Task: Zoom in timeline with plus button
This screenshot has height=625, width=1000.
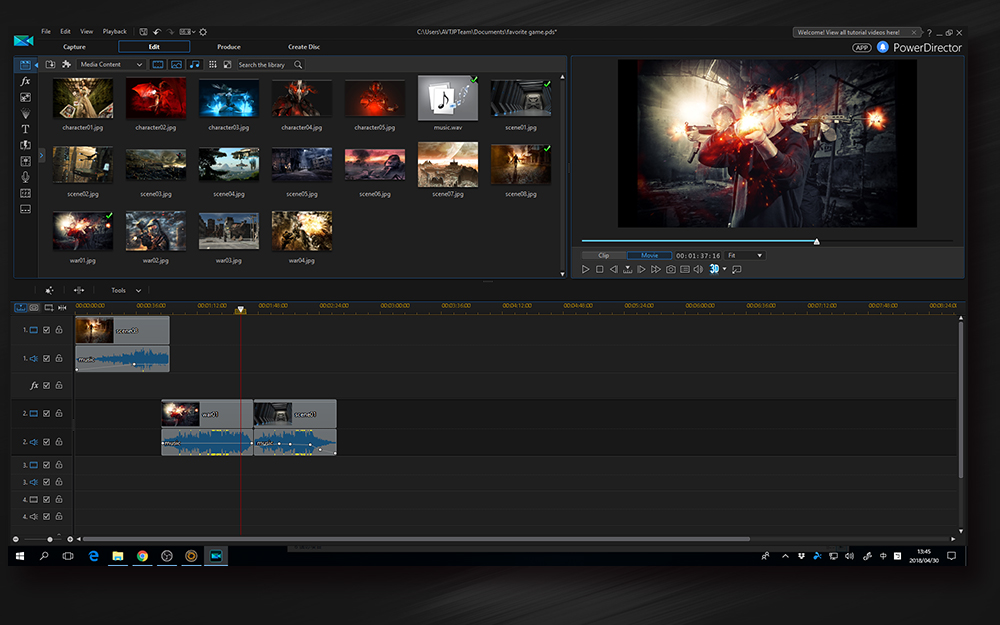Action: click(70, 540)
